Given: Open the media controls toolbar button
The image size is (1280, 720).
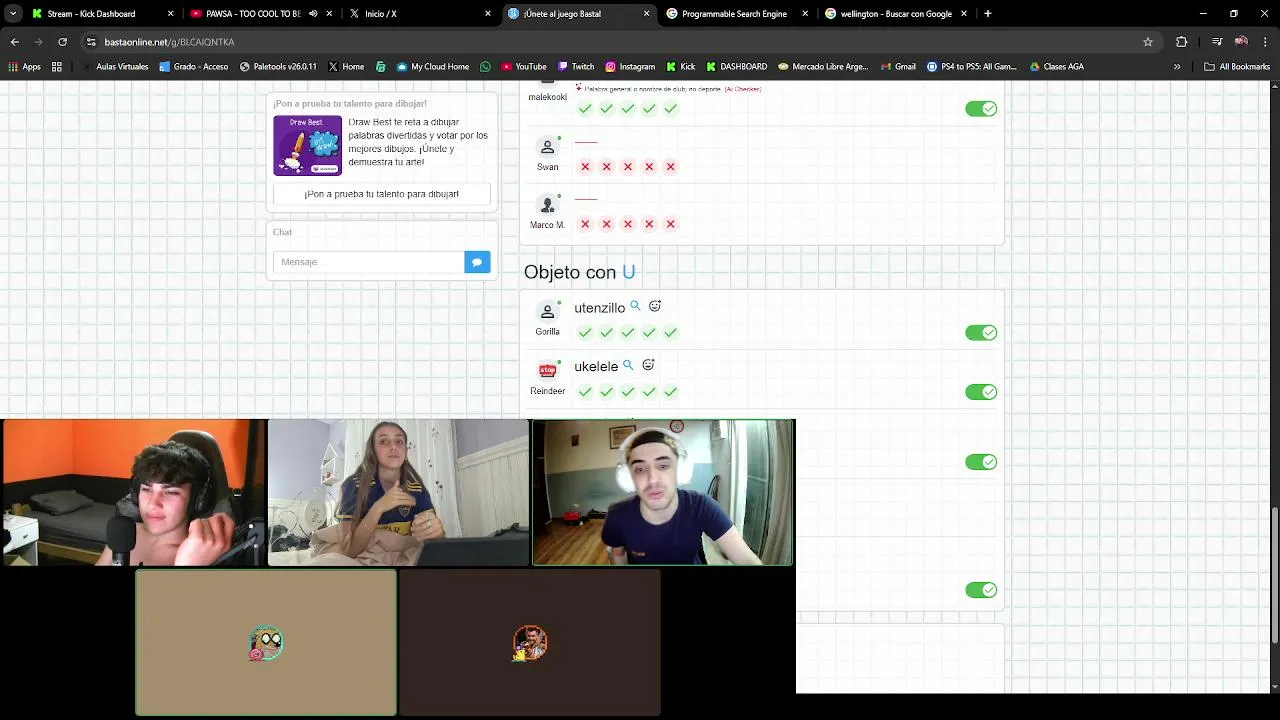Looking at the screenshot, I should point(1217,42).
